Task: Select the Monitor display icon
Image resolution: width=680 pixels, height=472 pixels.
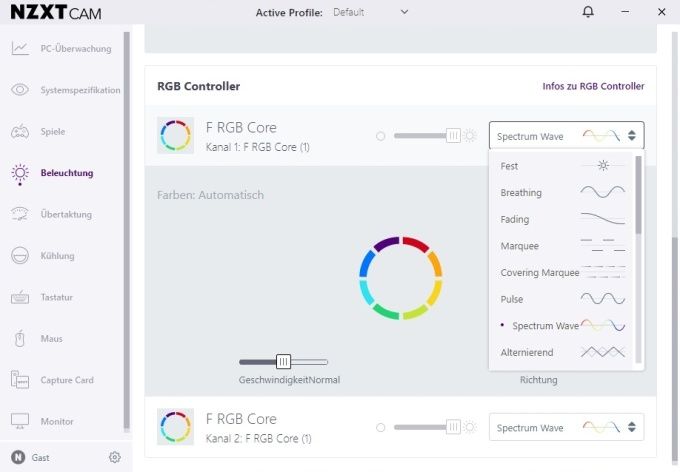Action: point(20,421)
